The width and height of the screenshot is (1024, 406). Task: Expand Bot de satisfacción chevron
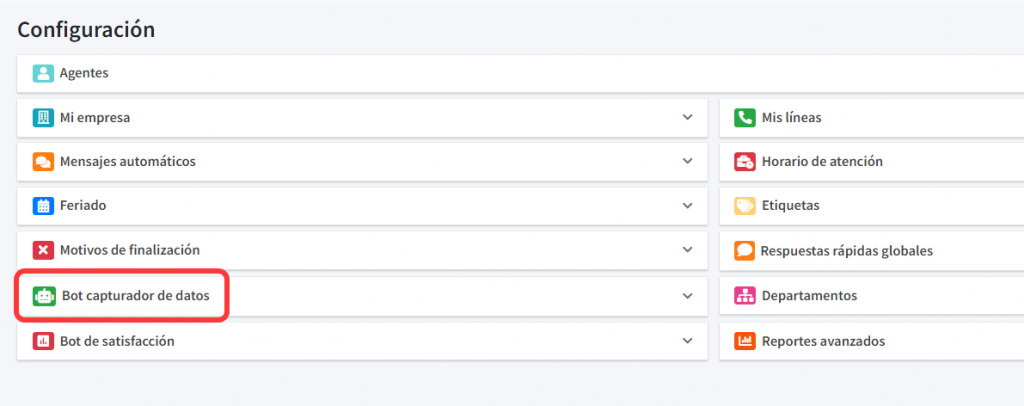click(x=687, y=341)
